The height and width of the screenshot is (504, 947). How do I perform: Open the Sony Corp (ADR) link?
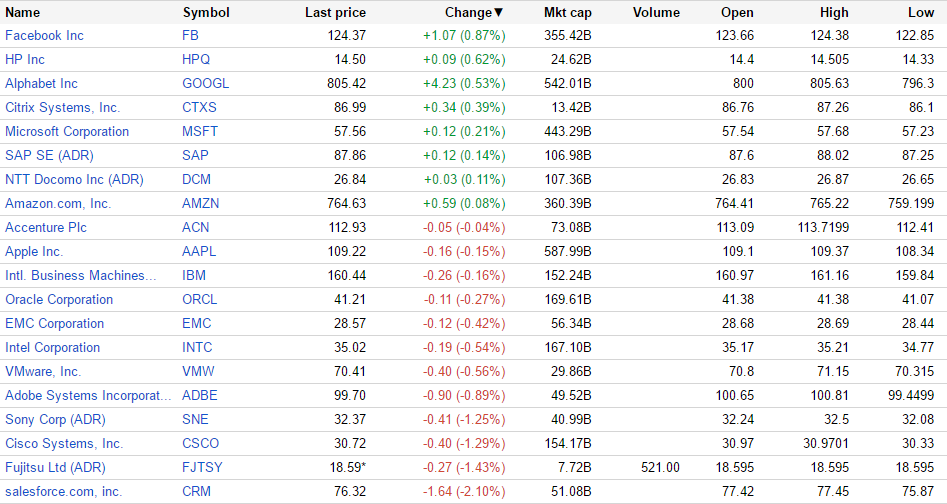55,420
